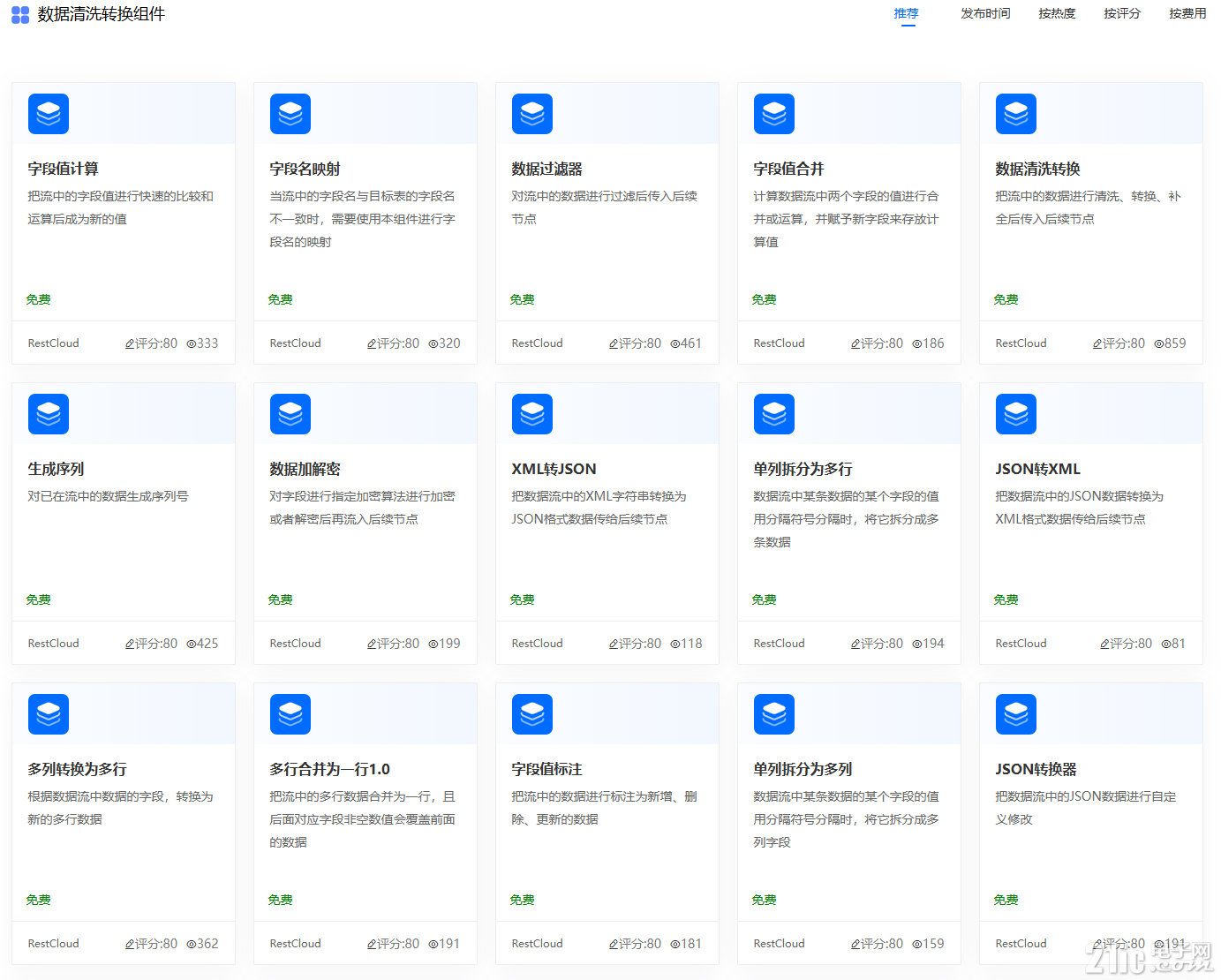The height and width of the screenshot is (980, 1221).
Task: Click the 数据清洗转换组件 page heading
Action: (x=101, y=14)
